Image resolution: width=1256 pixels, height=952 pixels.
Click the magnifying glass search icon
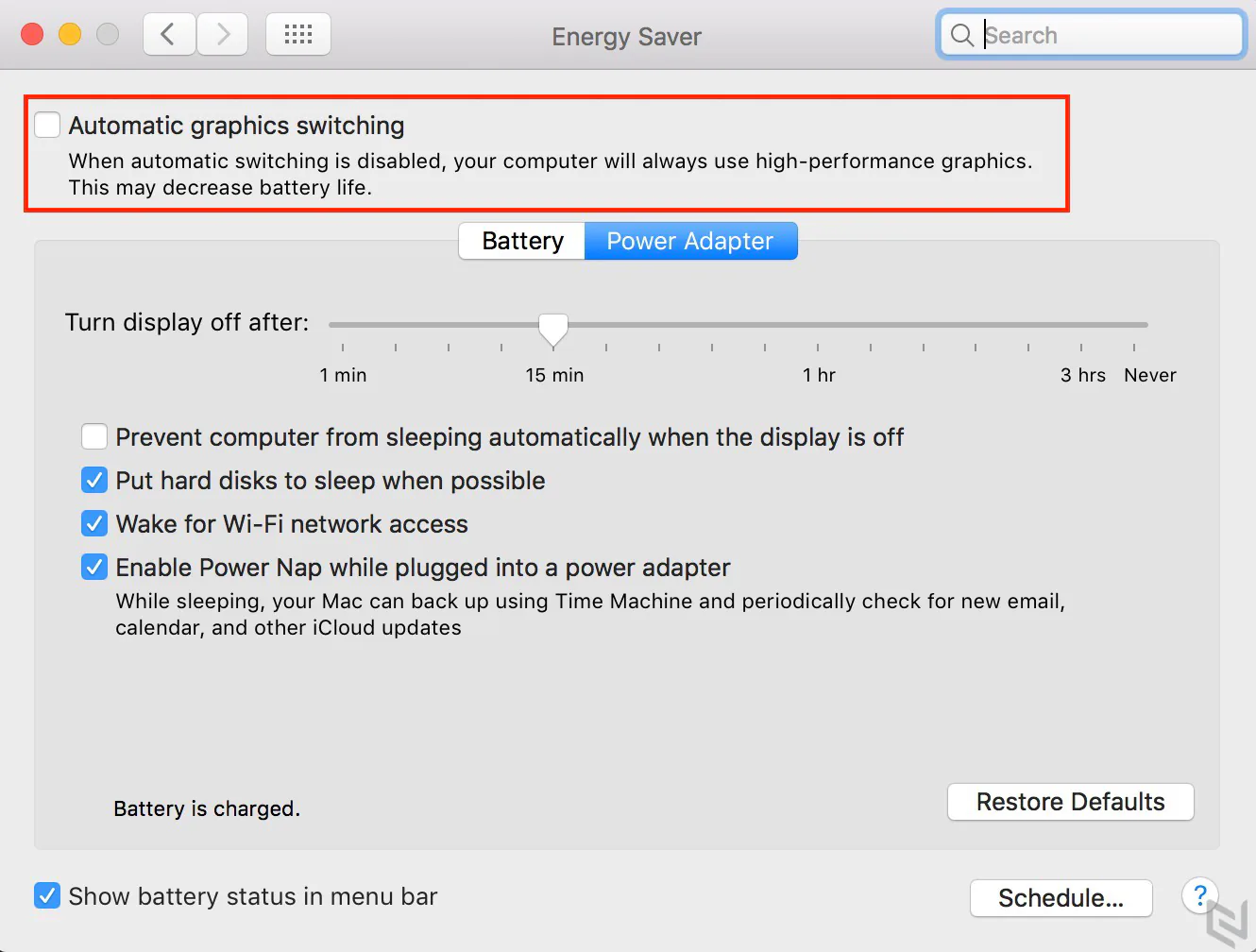click(x=961, y=35)
